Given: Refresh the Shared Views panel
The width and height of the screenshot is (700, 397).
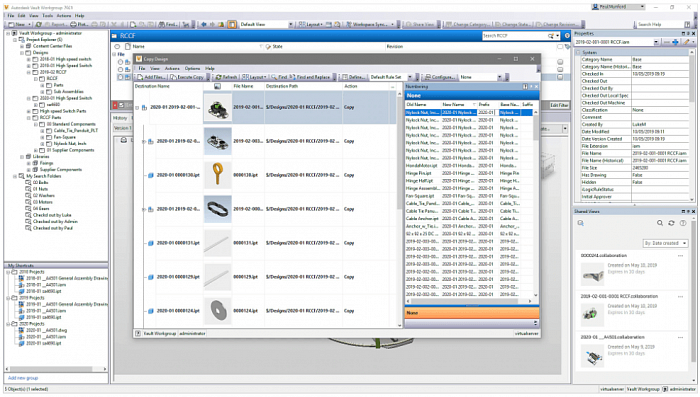Looking at the screenshot, I should click(671, 223).
